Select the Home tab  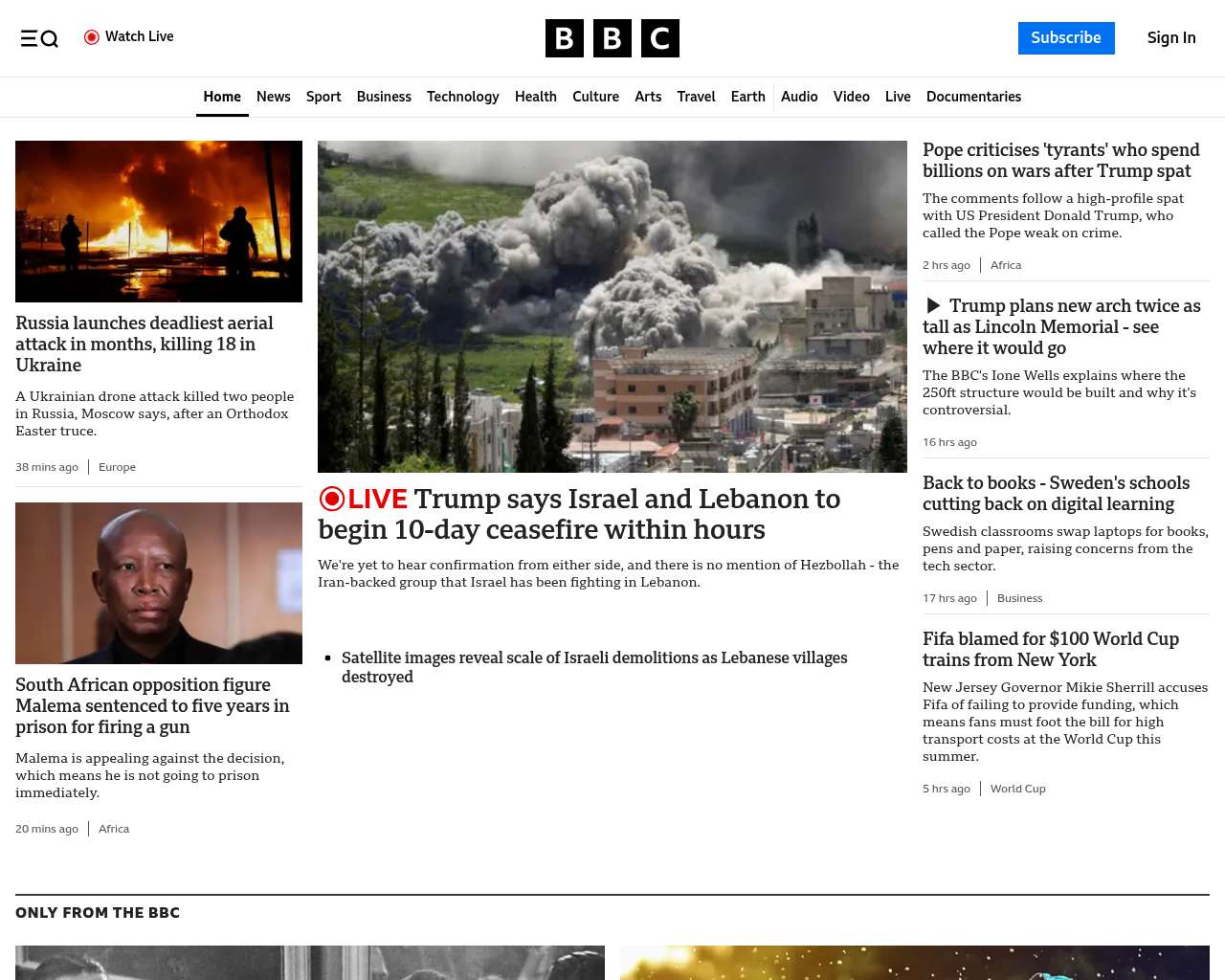(x=222, y=97)
